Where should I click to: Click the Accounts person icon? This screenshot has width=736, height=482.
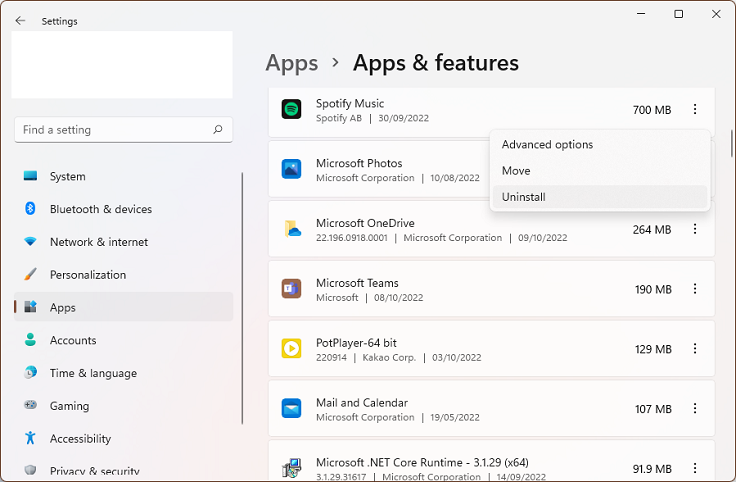31,340
